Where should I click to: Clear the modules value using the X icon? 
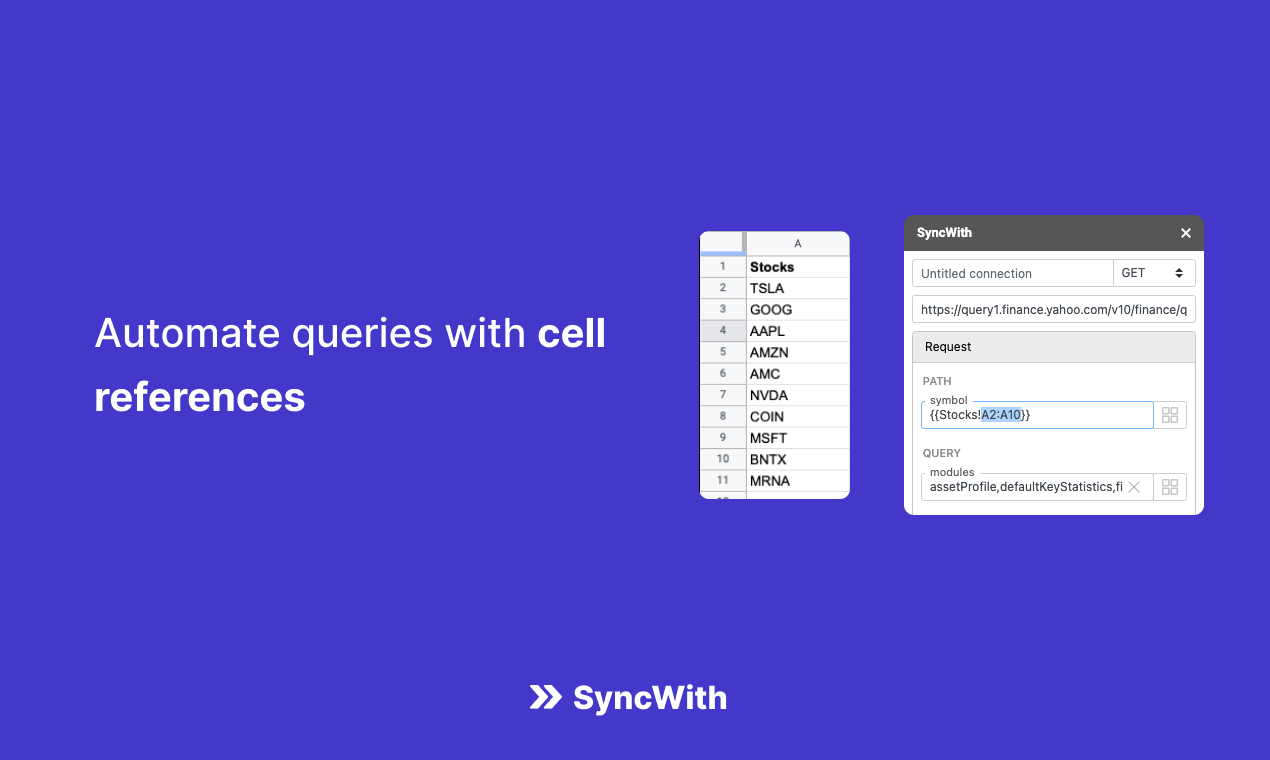(x=1135, y=486)
